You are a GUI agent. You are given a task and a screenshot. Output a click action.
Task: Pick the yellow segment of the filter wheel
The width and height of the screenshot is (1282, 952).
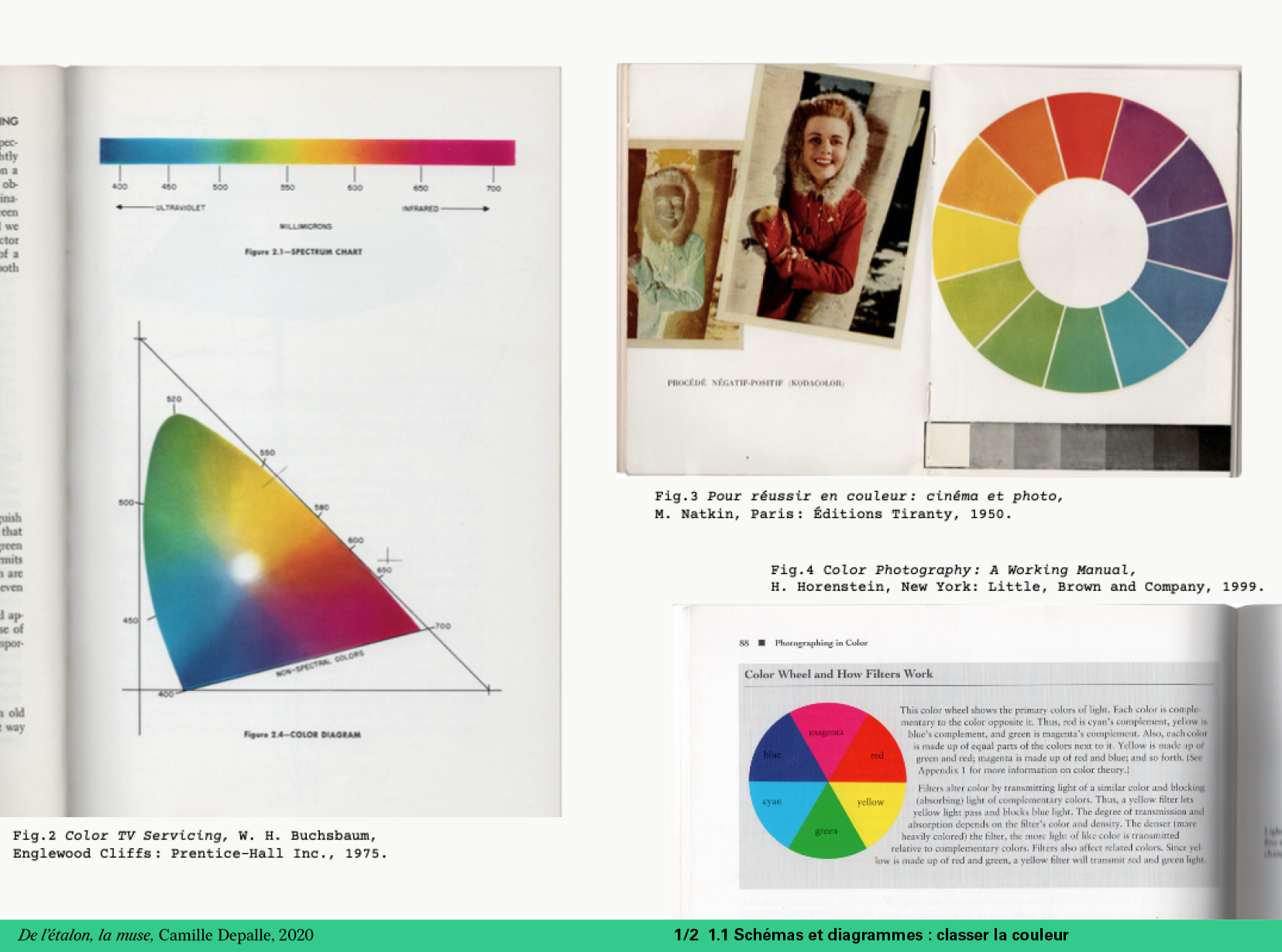pyautogui.click(x=871, y=803)
